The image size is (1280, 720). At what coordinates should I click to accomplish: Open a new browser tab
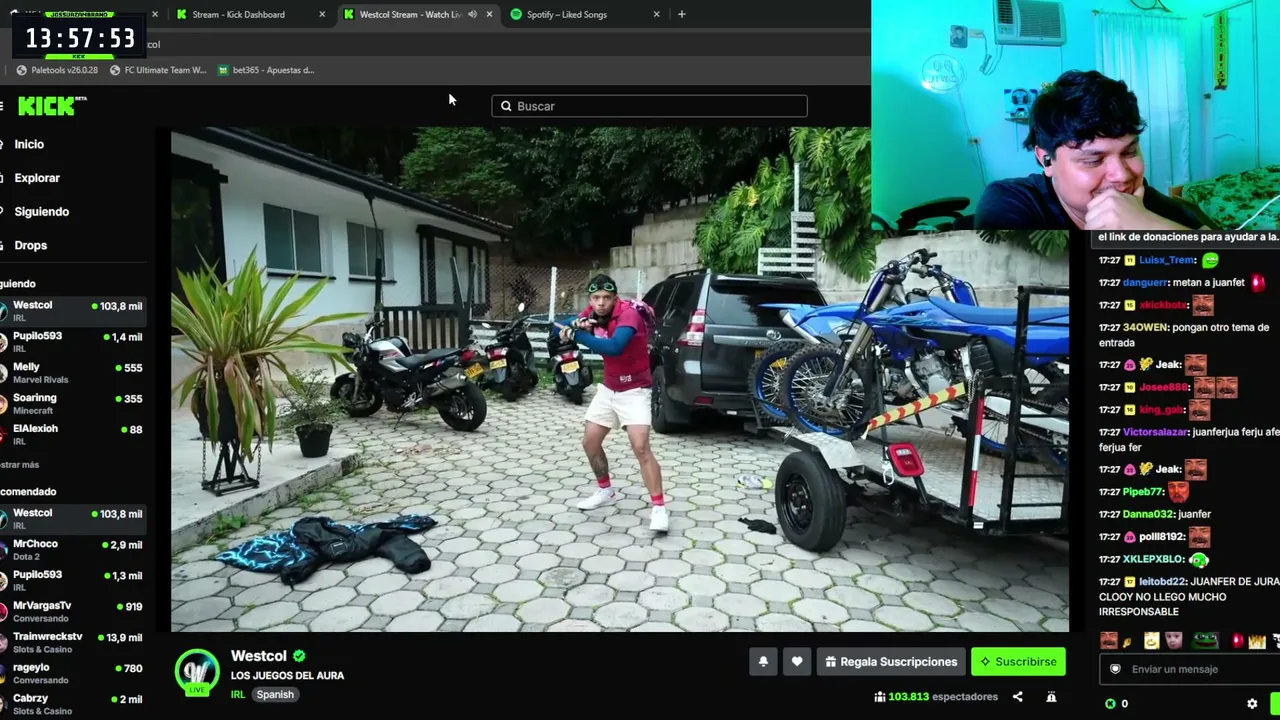tap(681, 14)
